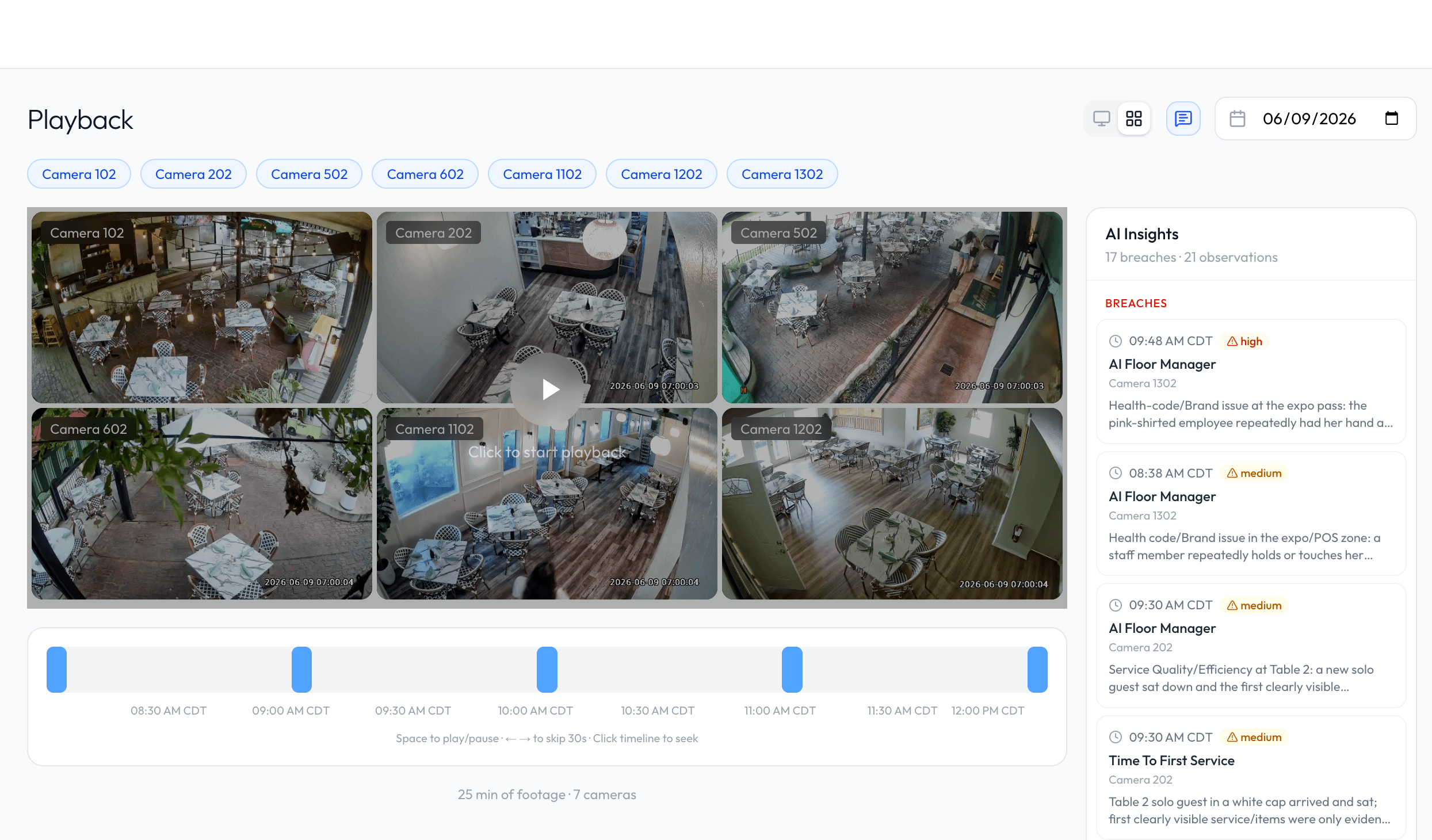Click the Playback page heading

point(80,120)
